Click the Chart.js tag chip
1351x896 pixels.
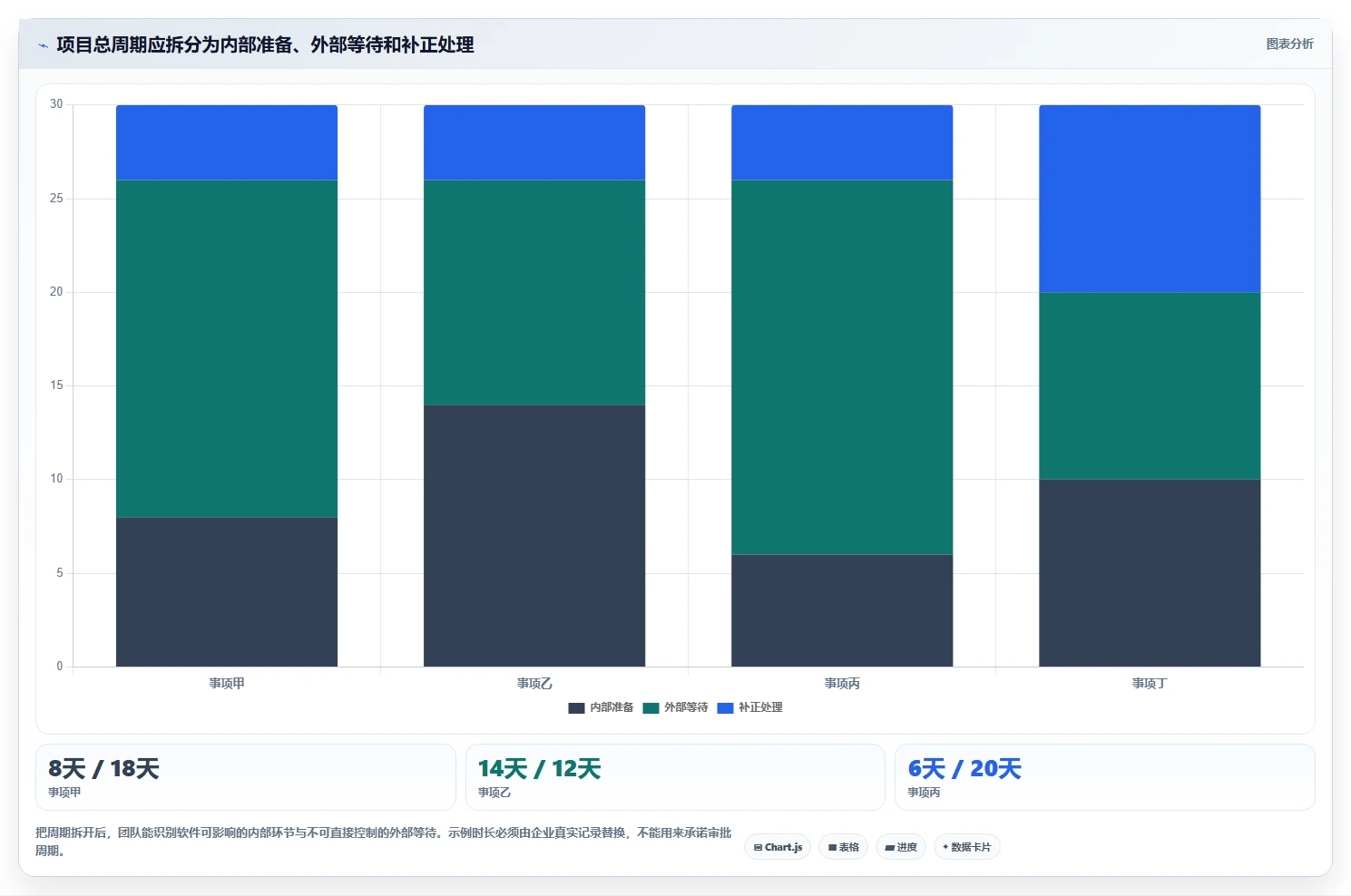pos(778,847)
